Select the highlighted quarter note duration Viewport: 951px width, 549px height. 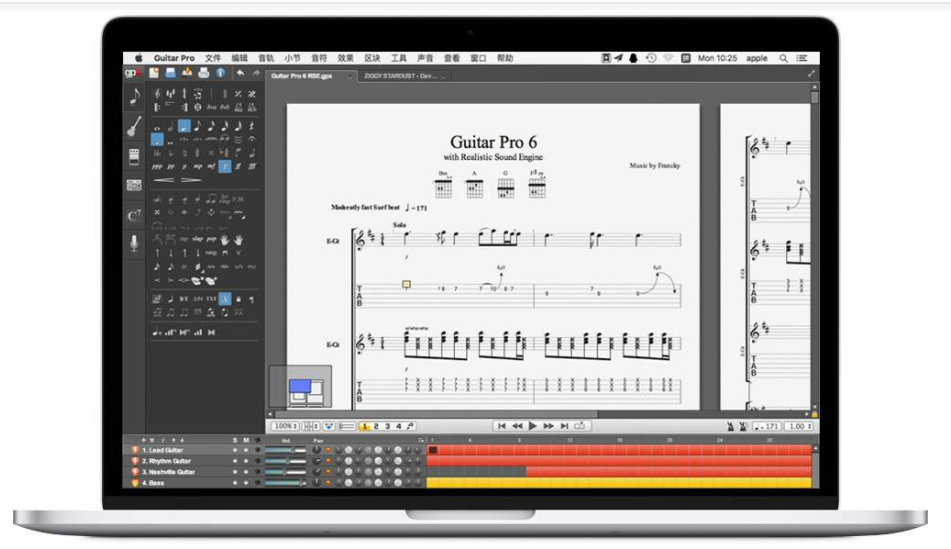pos(184,126)
